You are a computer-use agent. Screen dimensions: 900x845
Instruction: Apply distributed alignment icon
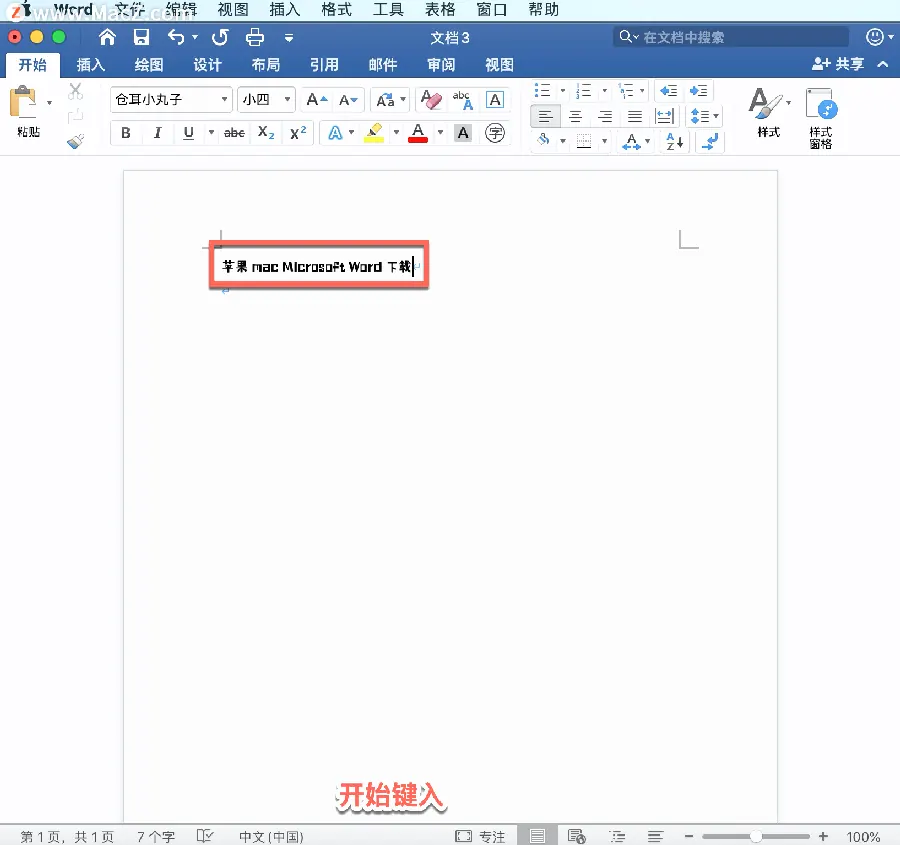pyautogui.click(x=665, y=117)
